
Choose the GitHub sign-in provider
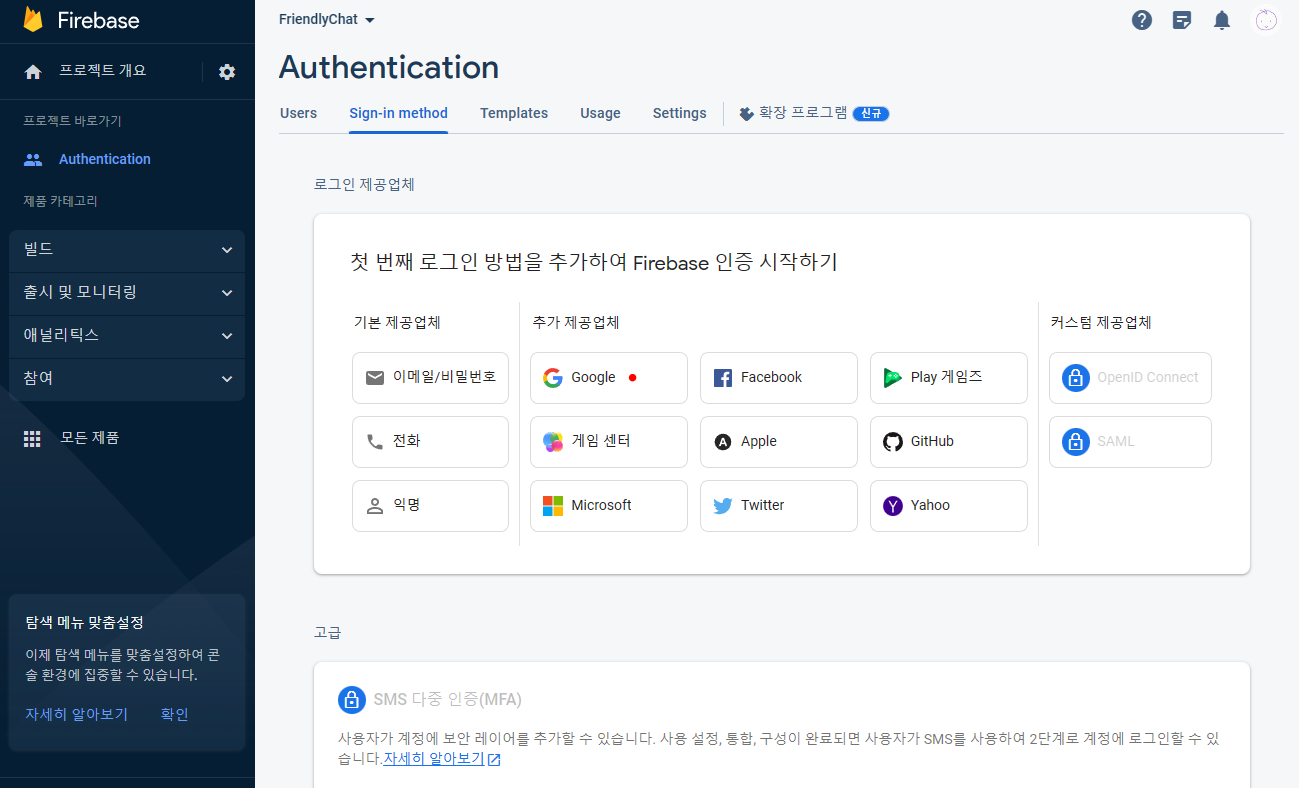tap(949, 442)
